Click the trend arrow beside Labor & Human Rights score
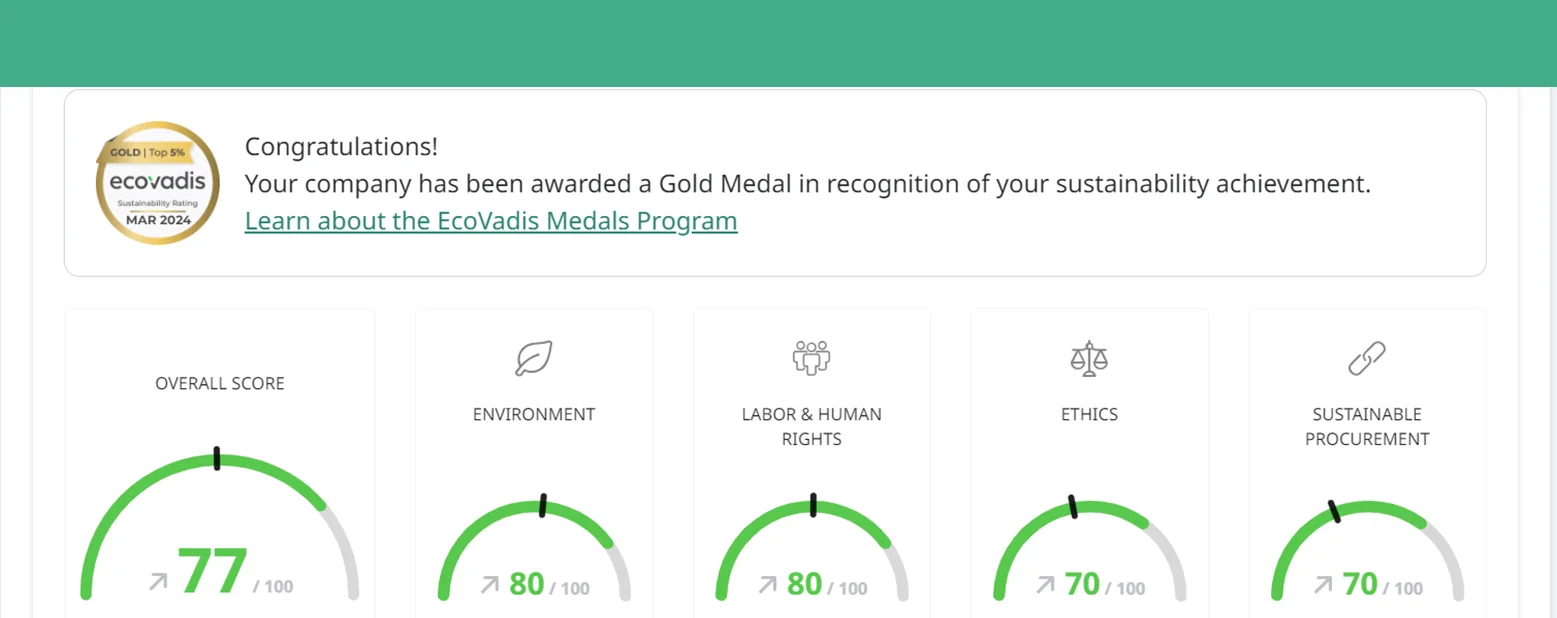The height and width of the screenshot is (618, 1557). [767, 585]
